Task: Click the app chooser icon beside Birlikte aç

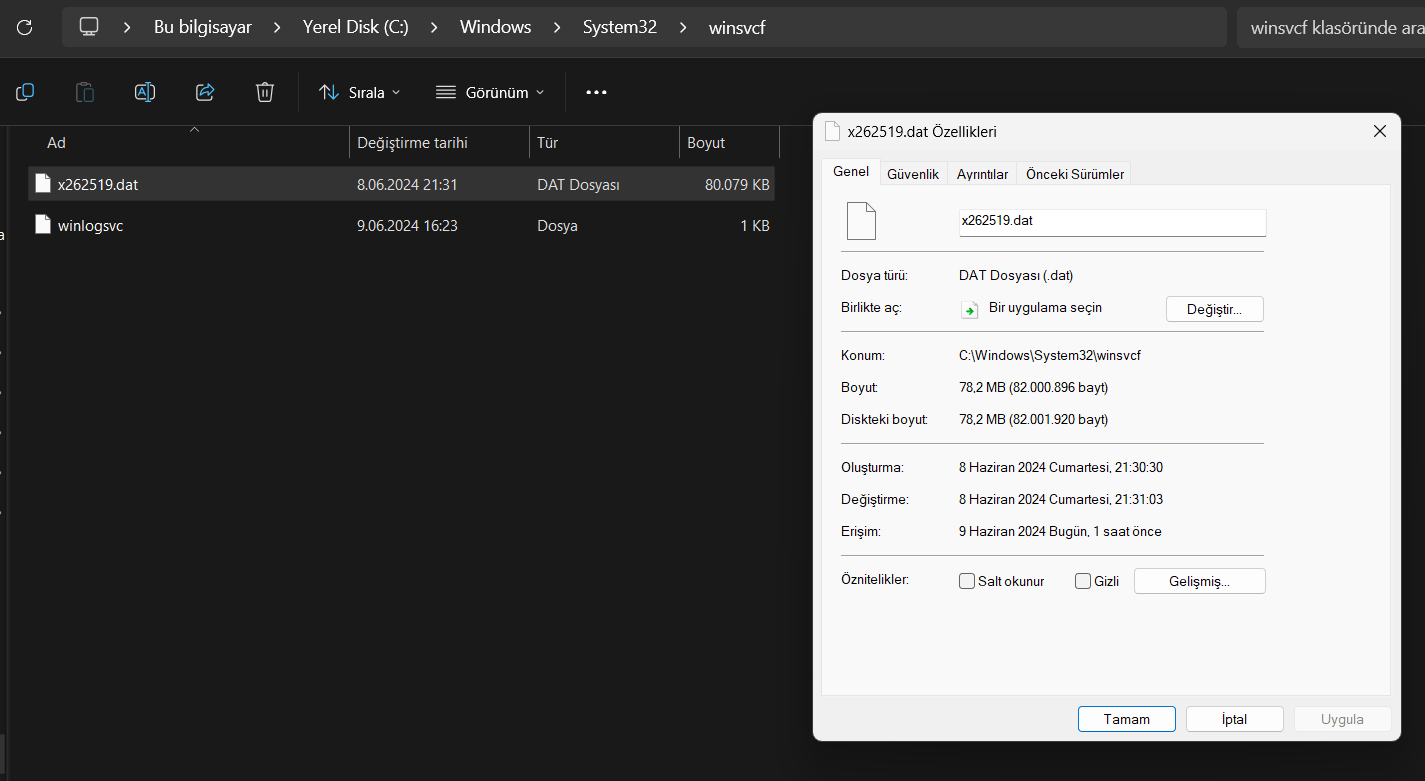Action: 969,309
